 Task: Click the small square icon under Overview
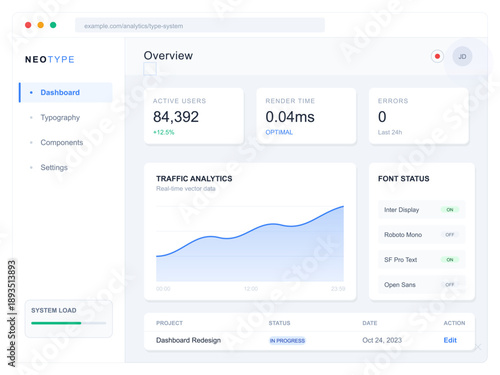pos(150,69)
